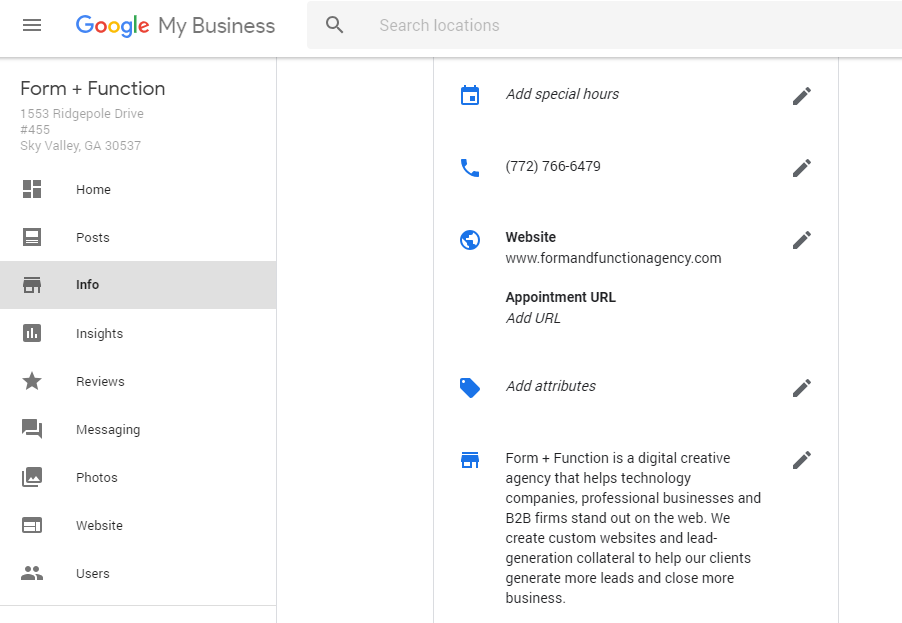Image resolution: width=902 pixels, height=623 pixels.
Task: Click the Google My Business logo
Action: tap(175, 26)
